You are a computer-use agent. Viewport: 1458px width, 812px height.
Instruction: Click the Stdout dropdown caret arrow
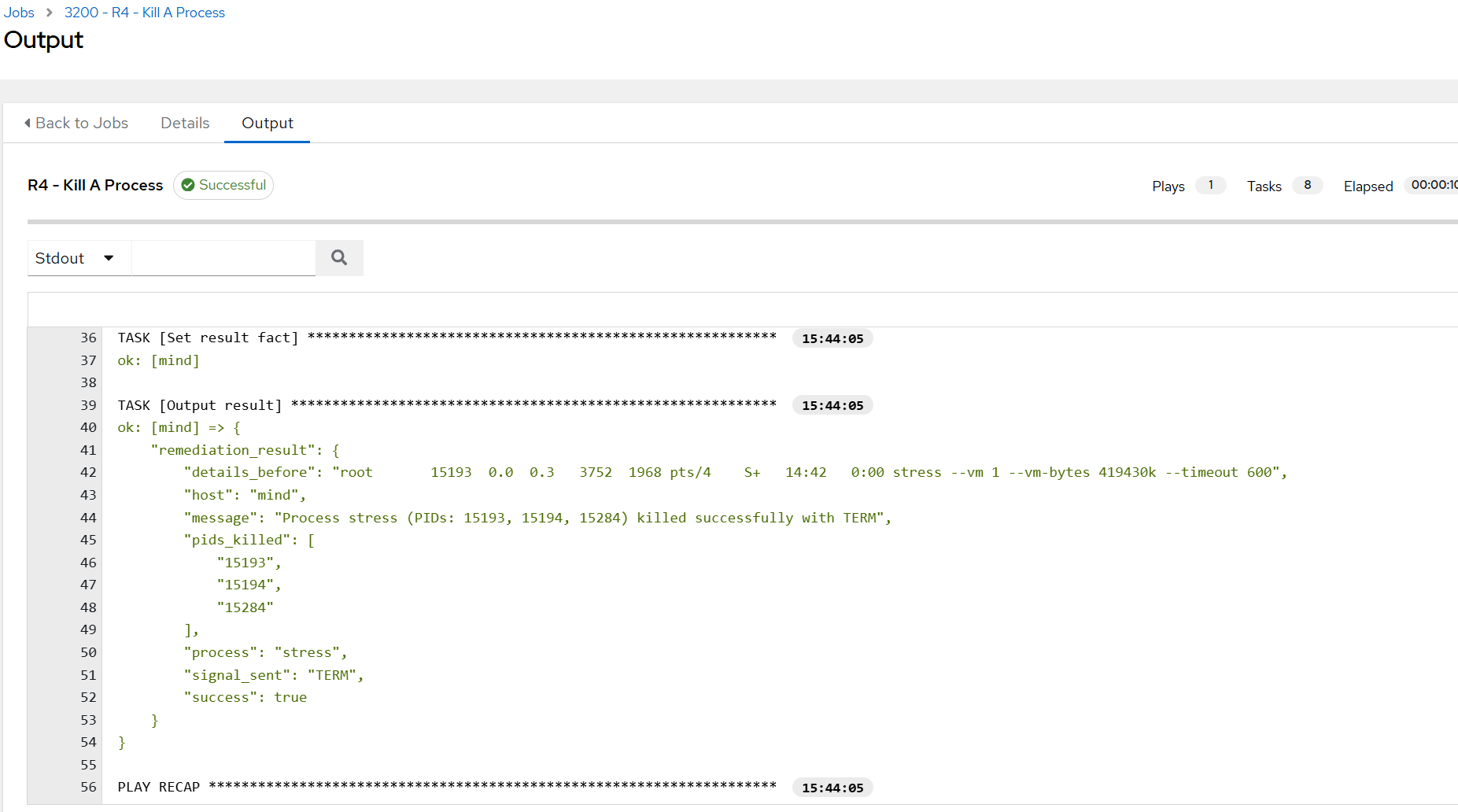coord(109,258)
